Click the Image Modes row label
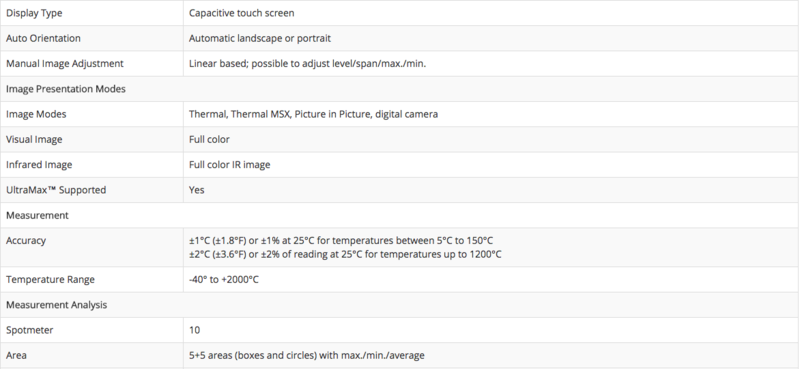 tap(36, 114)
